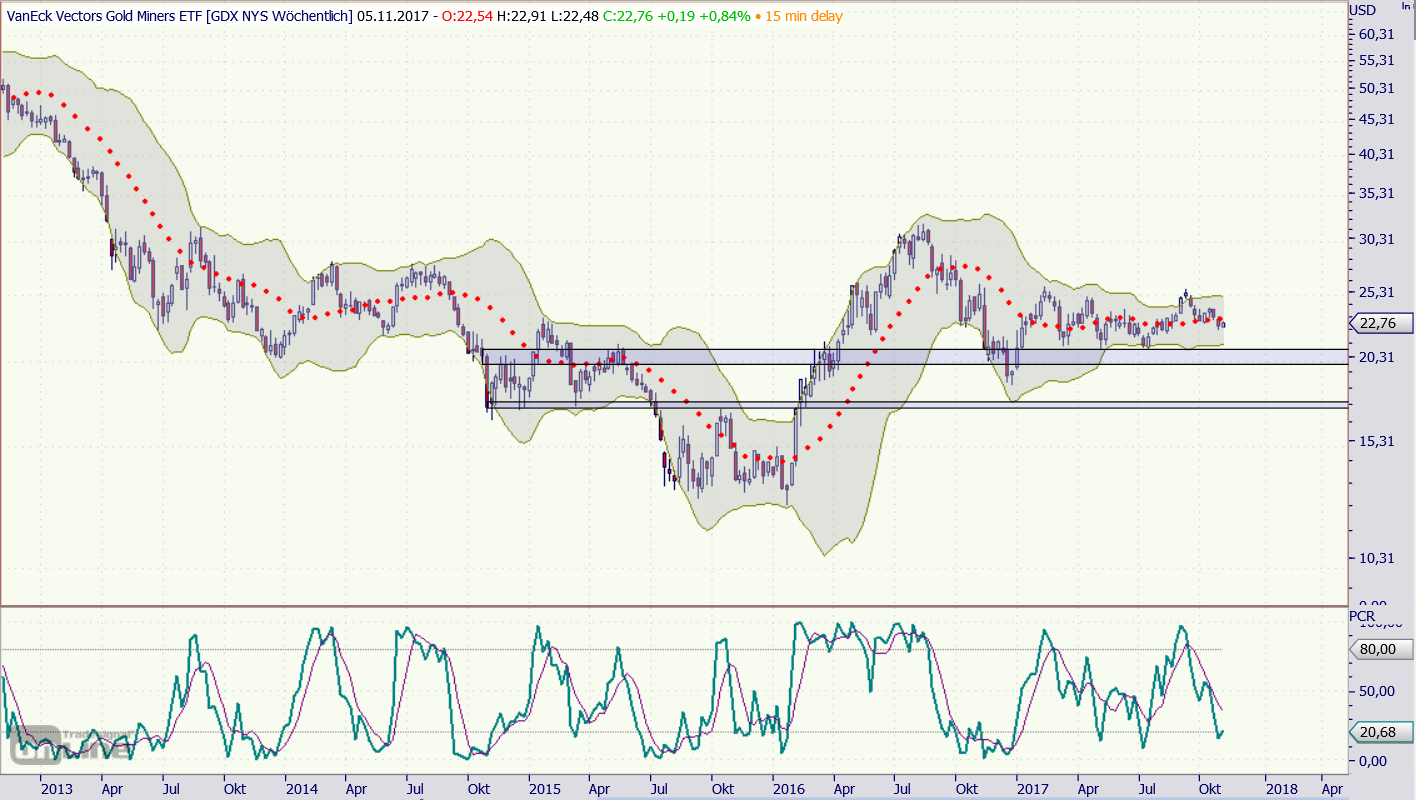The width and height of the screenshot is (1416, 800).
Task: Click the change percent '+0,84%'
Action: [725, 16]
